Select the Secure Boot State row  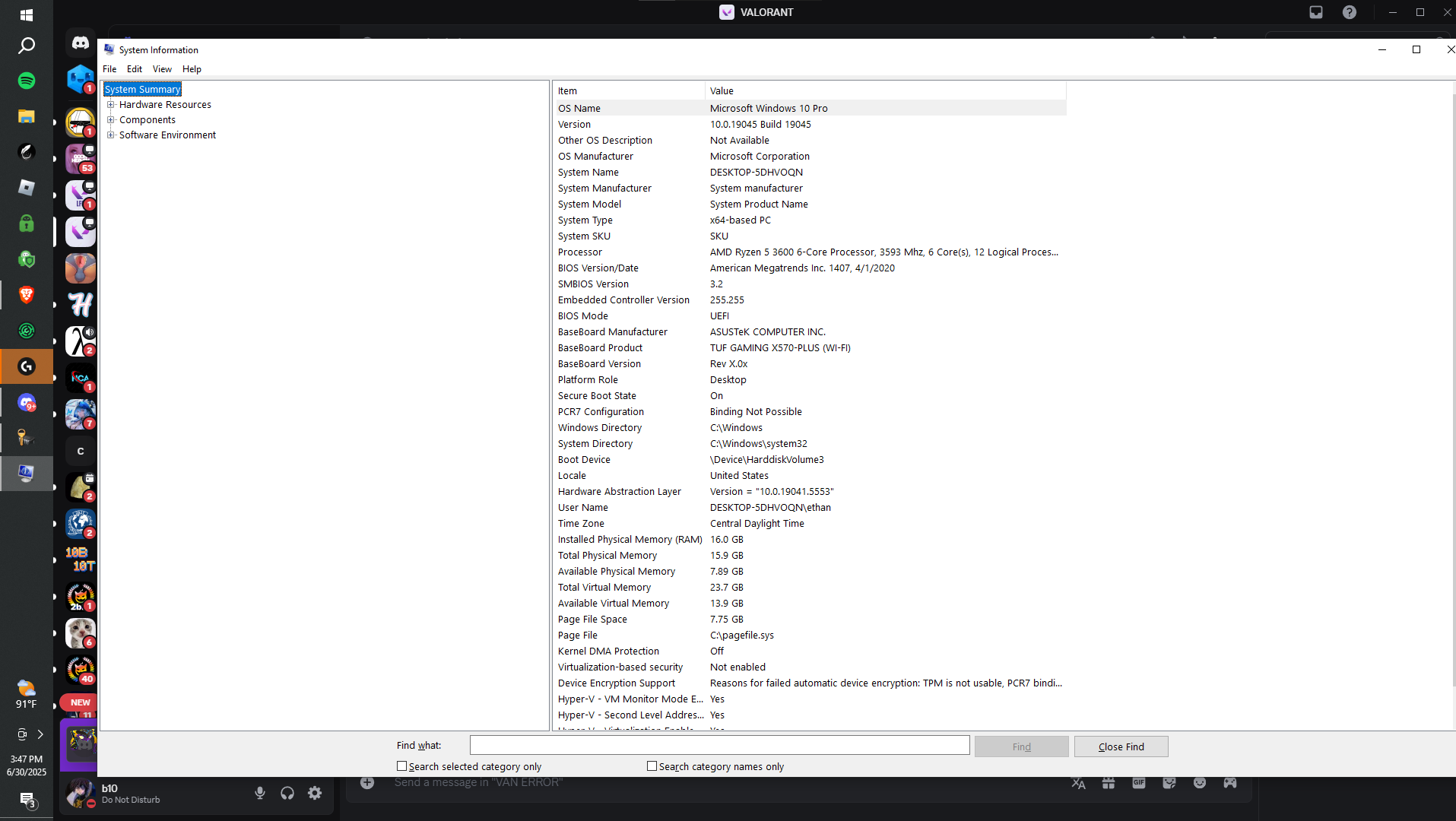coord(810,396)
